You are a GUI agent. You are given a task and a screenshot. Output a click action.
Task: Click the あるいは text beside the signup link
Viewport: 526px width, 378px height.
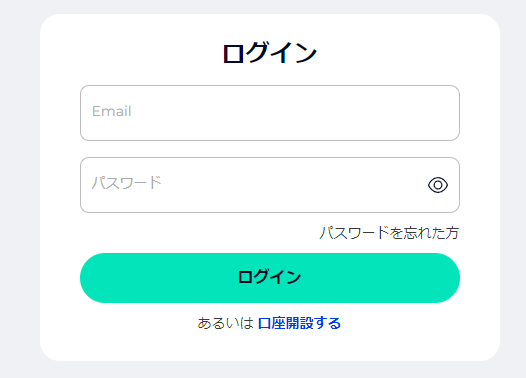pos(225,323)
